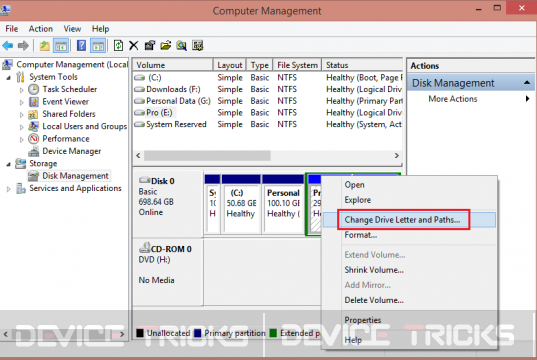Select Disk Management under Storage
This screenshot has width=537, height=360.
click(75, 176)
